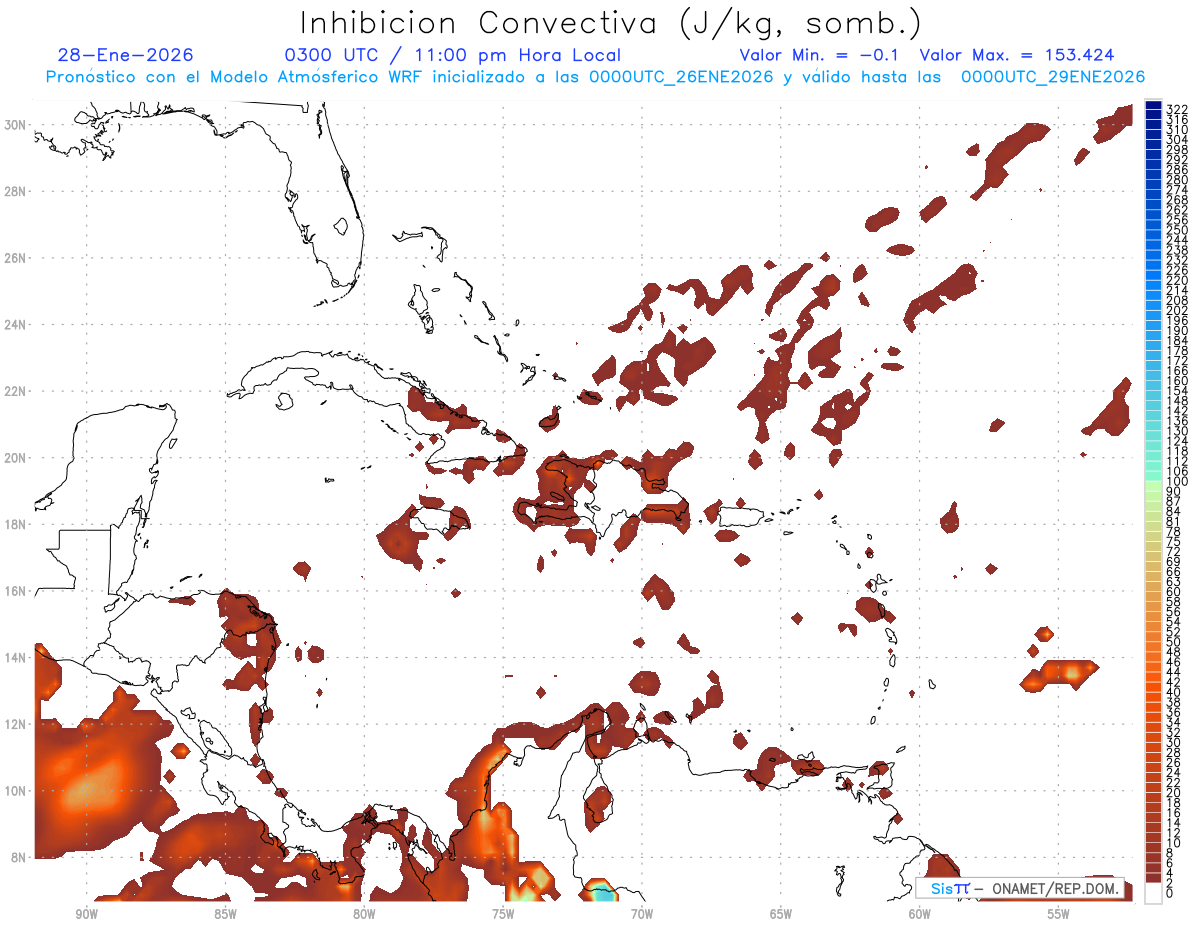Image resolution: width=1200 pixels, height=927 pixels.
Task: Click the "Valor Min. = -0.1" text
Action: [x=819, y=55]
